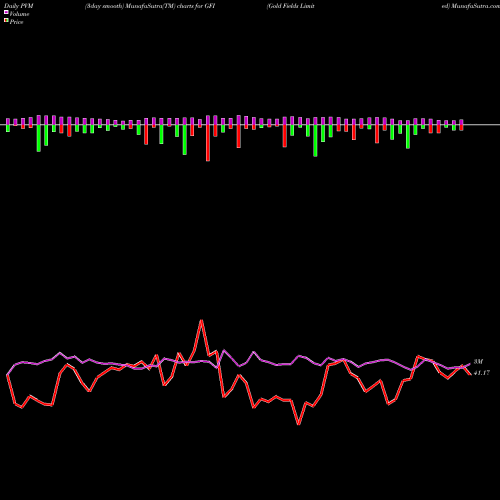Click the 'Price' legend label
Viewport: 500px width, 500px height.
pyautogui.click(x=16, y=22)
